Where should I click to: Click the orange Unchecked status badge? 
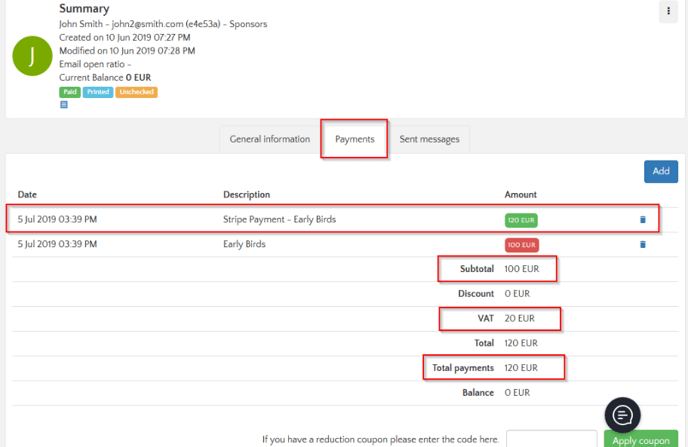[136, 92]
